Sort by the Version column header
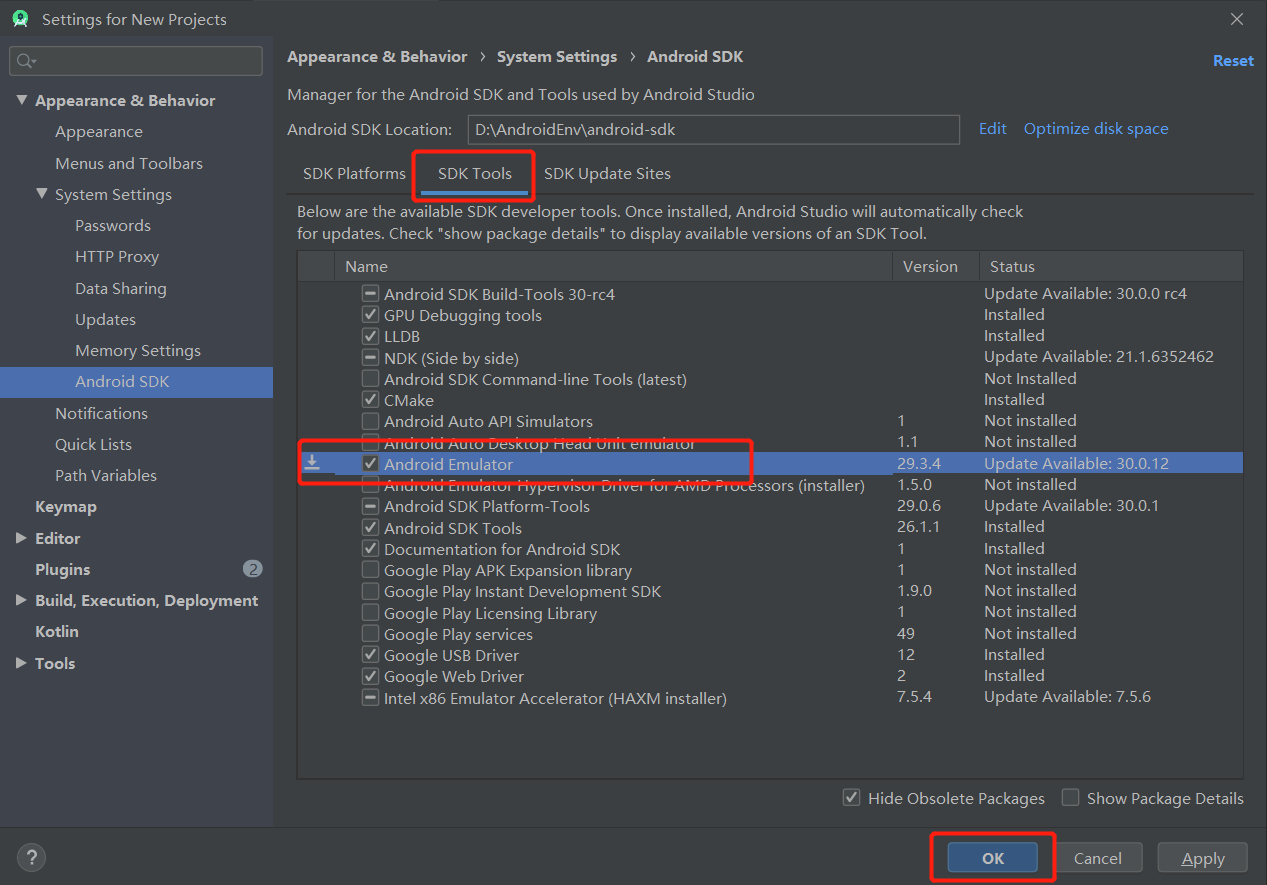This screenshot has height=885, width=1267. click(936, 266)
